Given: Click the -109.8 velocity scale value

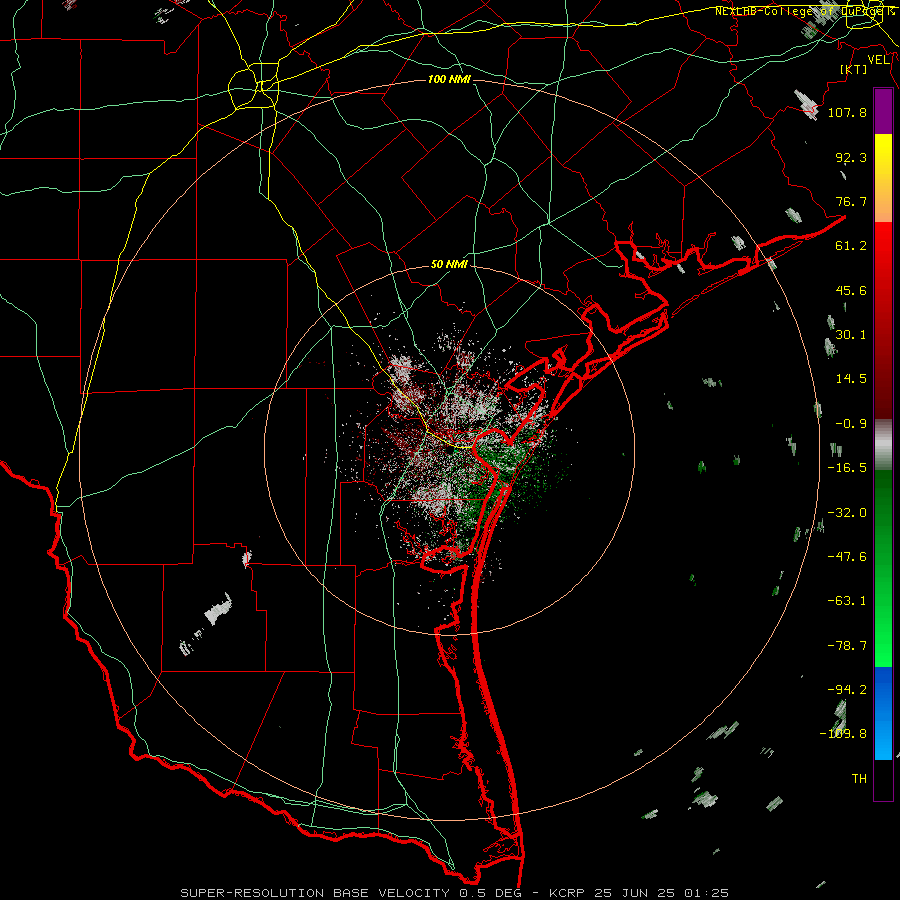Looking at the screenshot, I should pyautogui.click(x=843, y=734).
